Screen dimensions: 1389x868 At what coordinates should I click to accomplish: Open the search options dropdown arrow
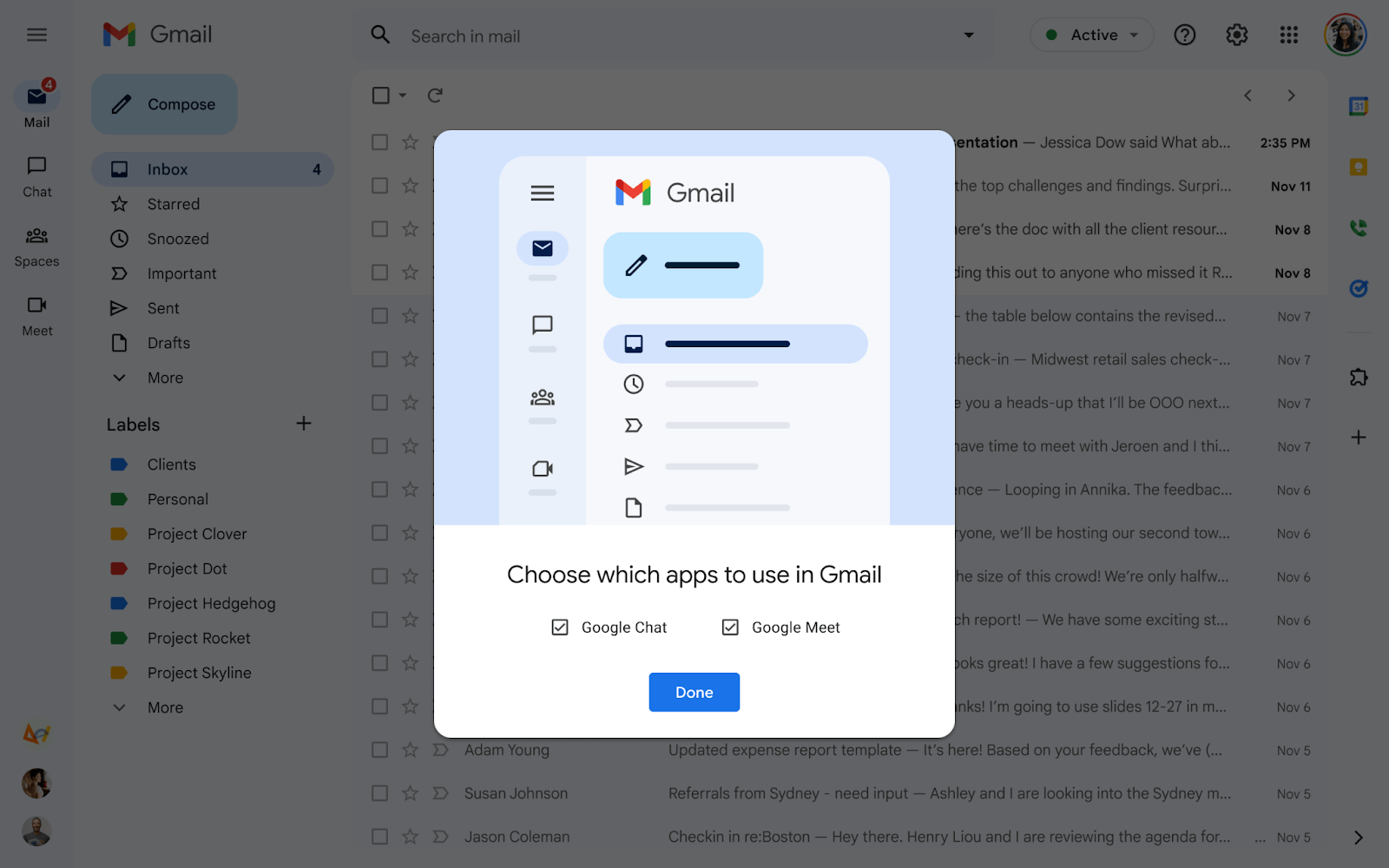967,36
